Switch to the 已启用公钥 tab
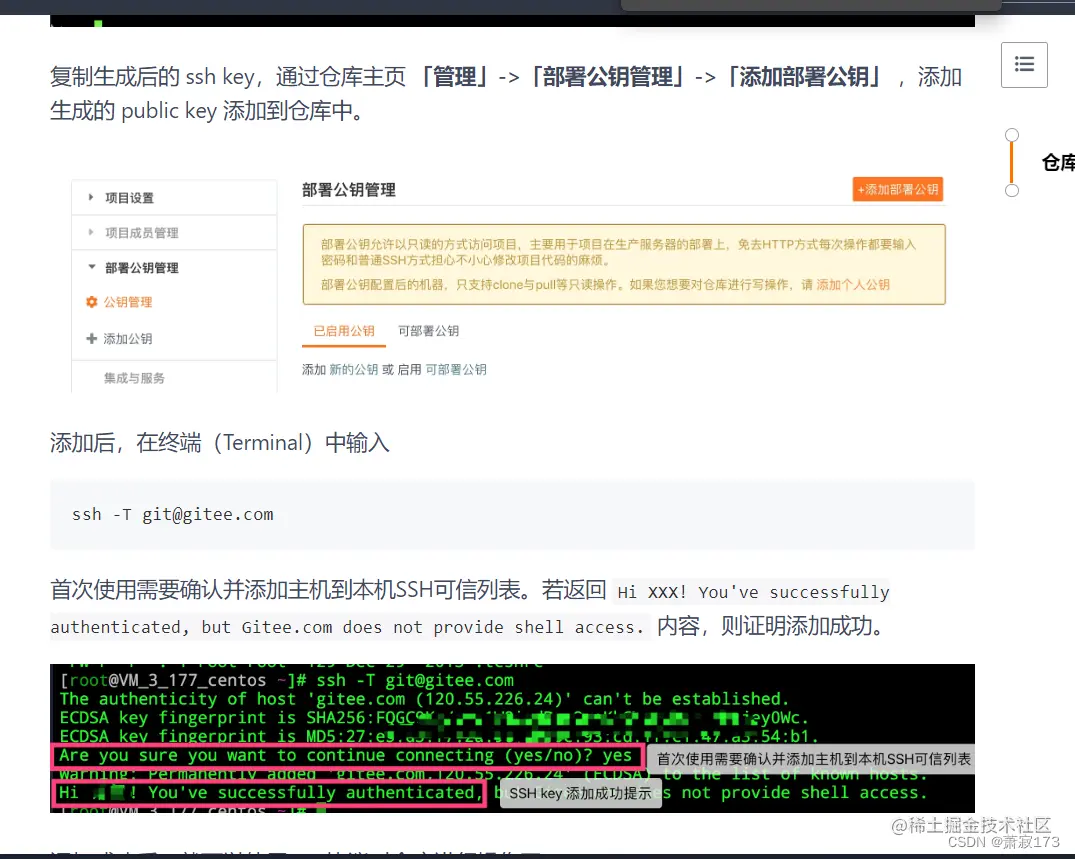The width and height of the screenshot is (1075, 859). [x=344, y=332]
